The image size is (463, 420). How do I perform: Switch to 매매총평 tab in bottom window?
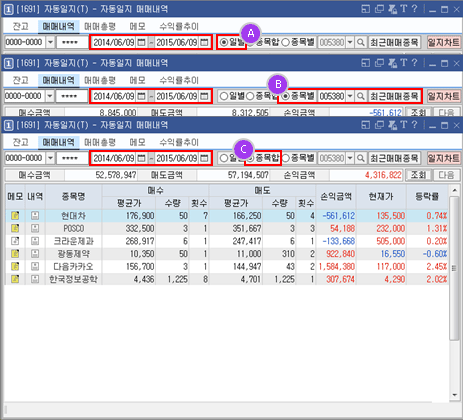pos(100,142)
